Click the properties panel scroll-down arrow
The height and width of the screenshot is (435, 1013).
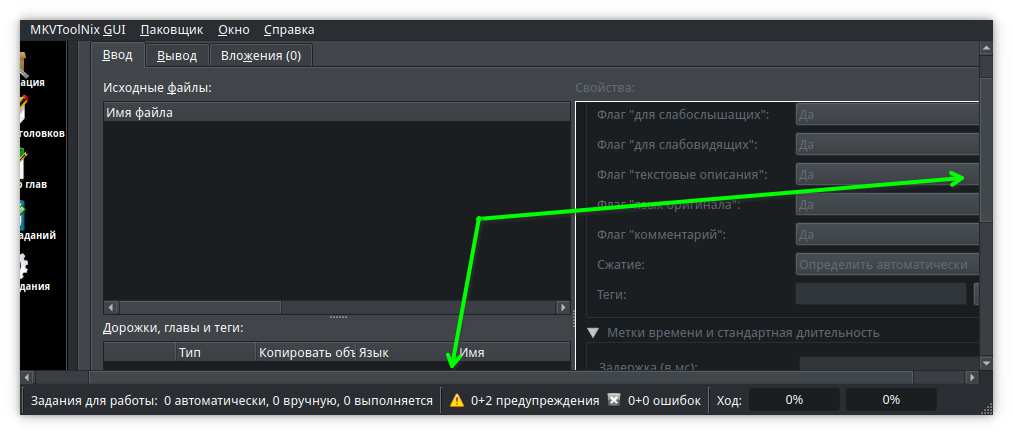tap(986, 363)
